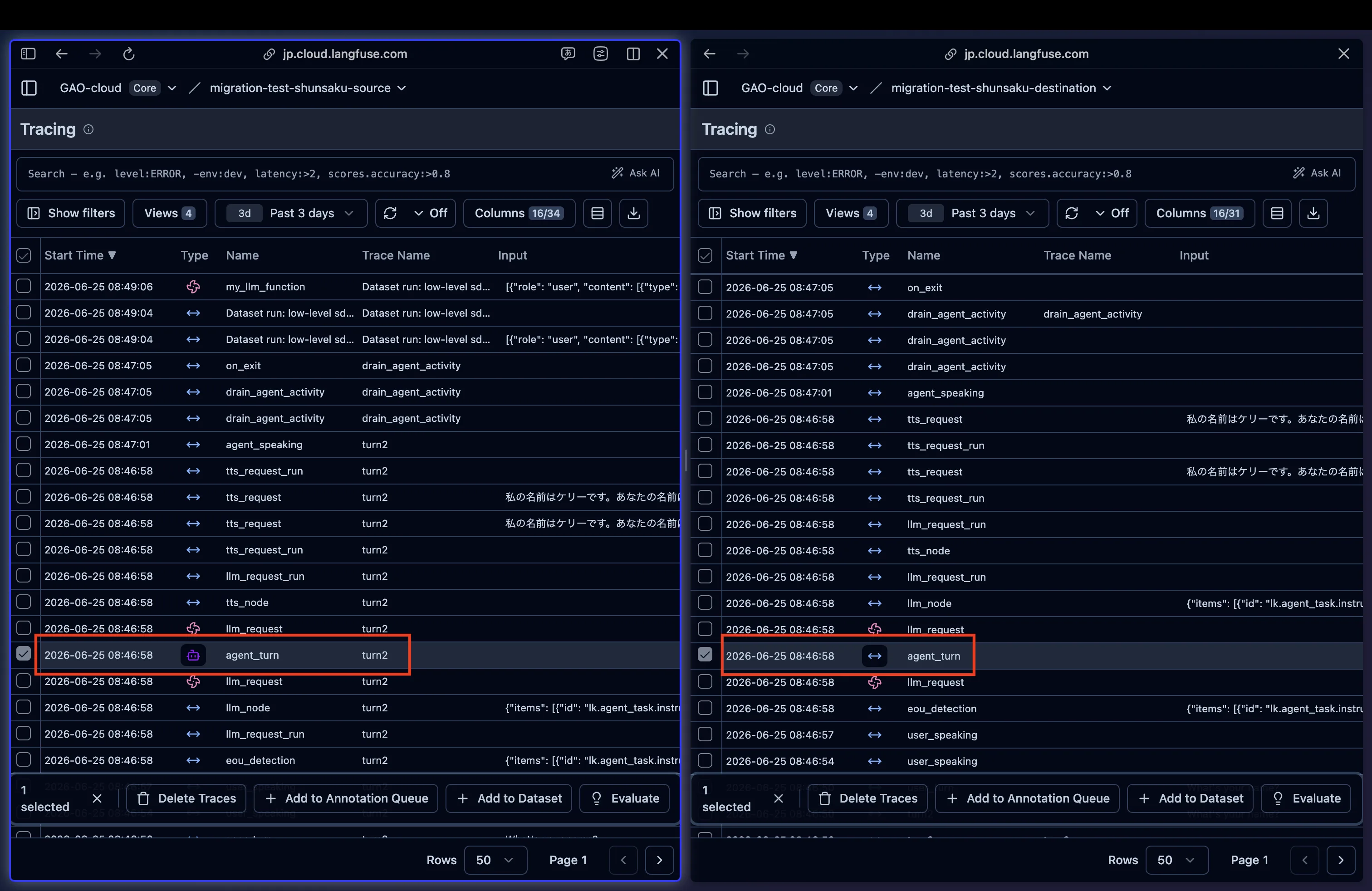Uncheck the destination agent_turn row checkbox
1372x891 pixels.
pyautogui.click(x=705, y=654)
